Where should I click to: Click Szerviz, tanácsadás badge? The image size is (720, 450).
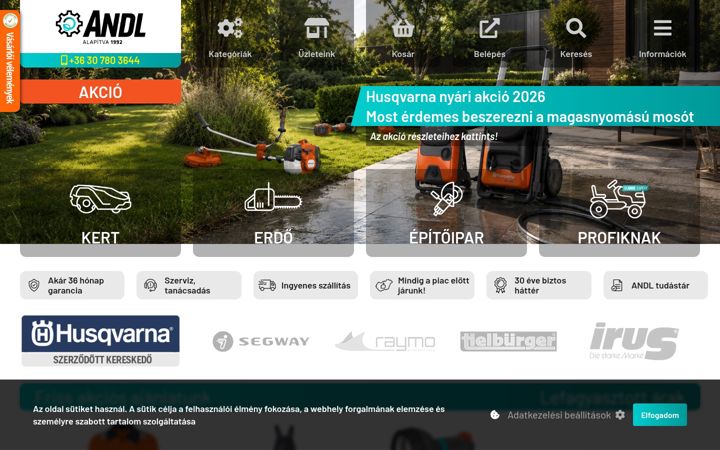coord(189,285)
